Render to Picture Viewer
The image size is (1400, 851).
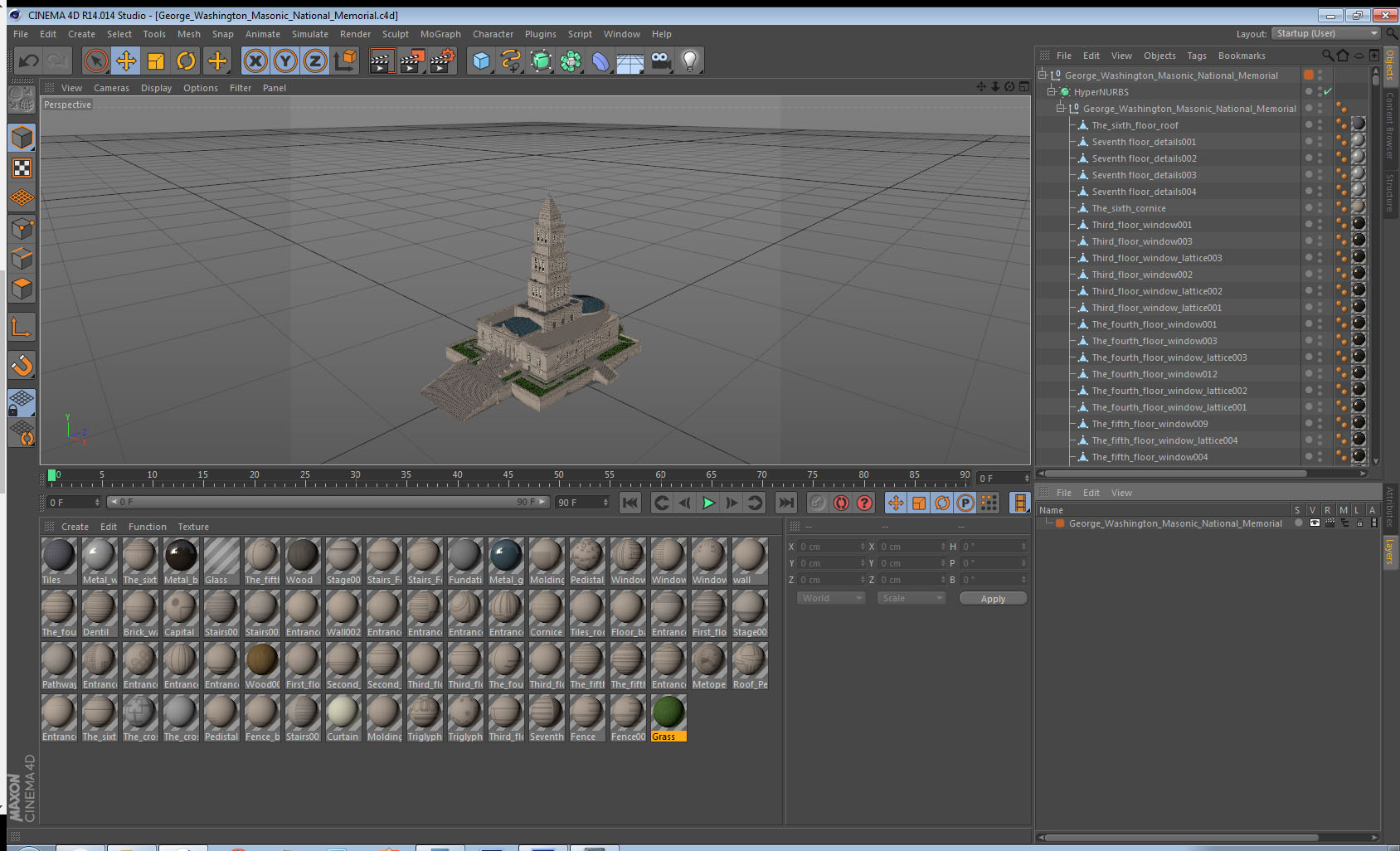(412, 61)
